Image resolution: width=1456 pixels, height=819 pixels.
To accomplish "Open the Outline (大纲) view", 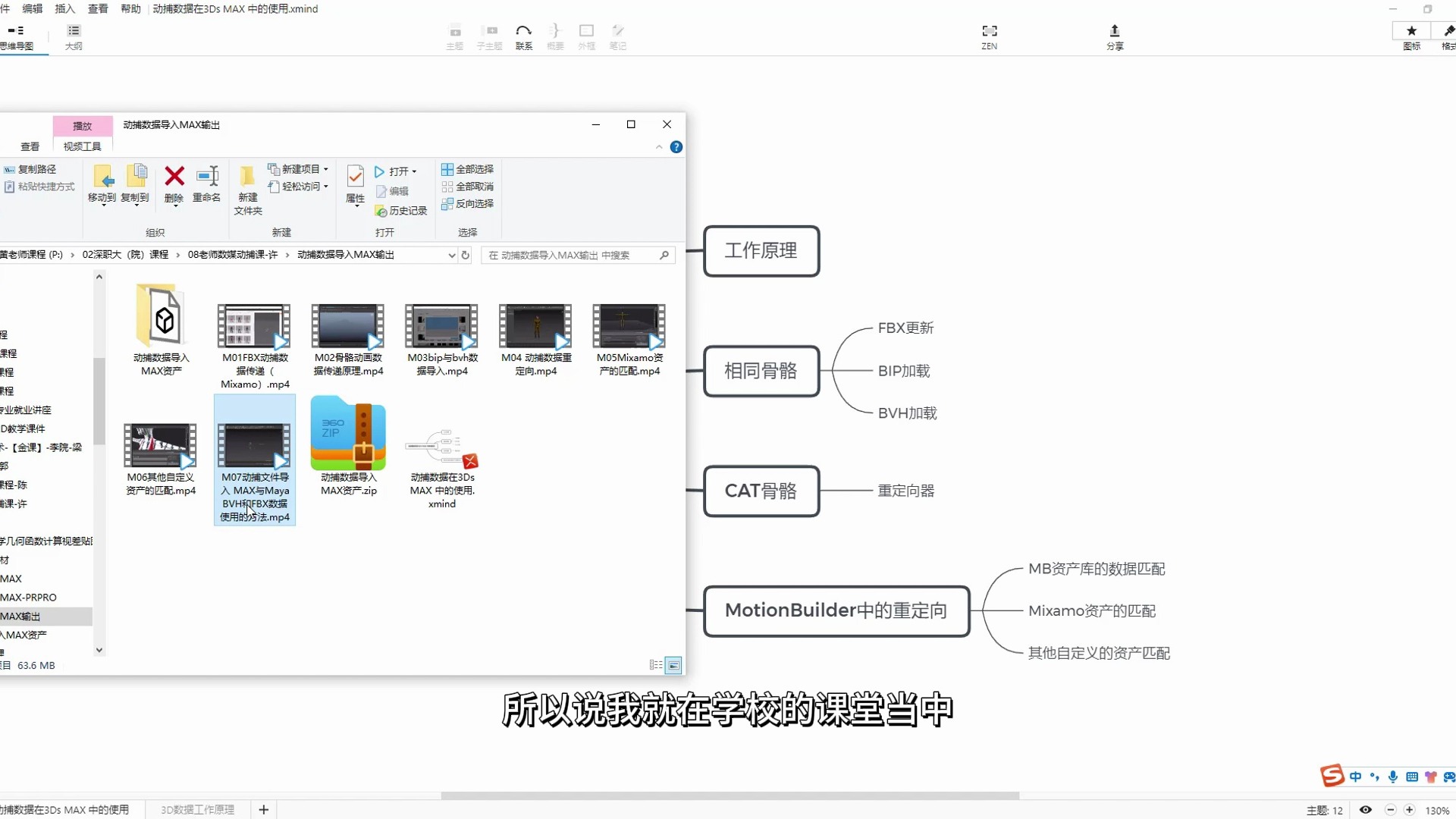I will point(74,31).
